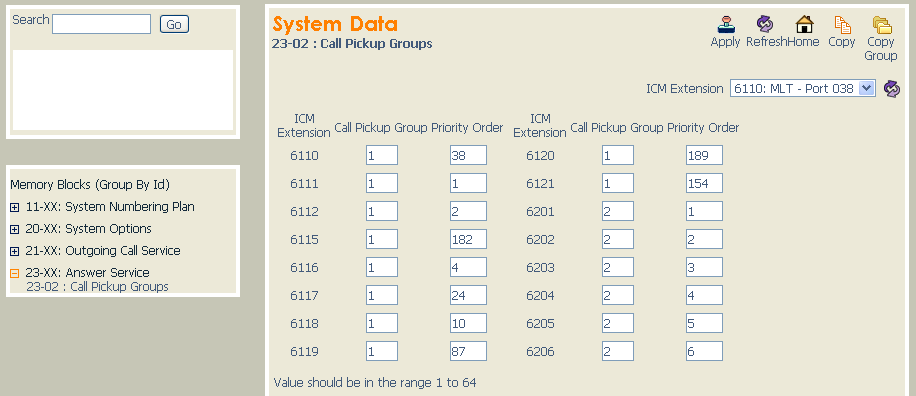Edit Priority Order for extension 6110

tap(469, 155)
